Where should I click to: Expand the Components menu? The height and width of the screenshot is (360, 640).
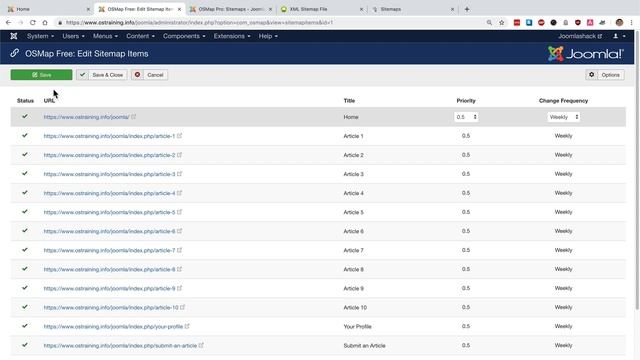point(184,36)
